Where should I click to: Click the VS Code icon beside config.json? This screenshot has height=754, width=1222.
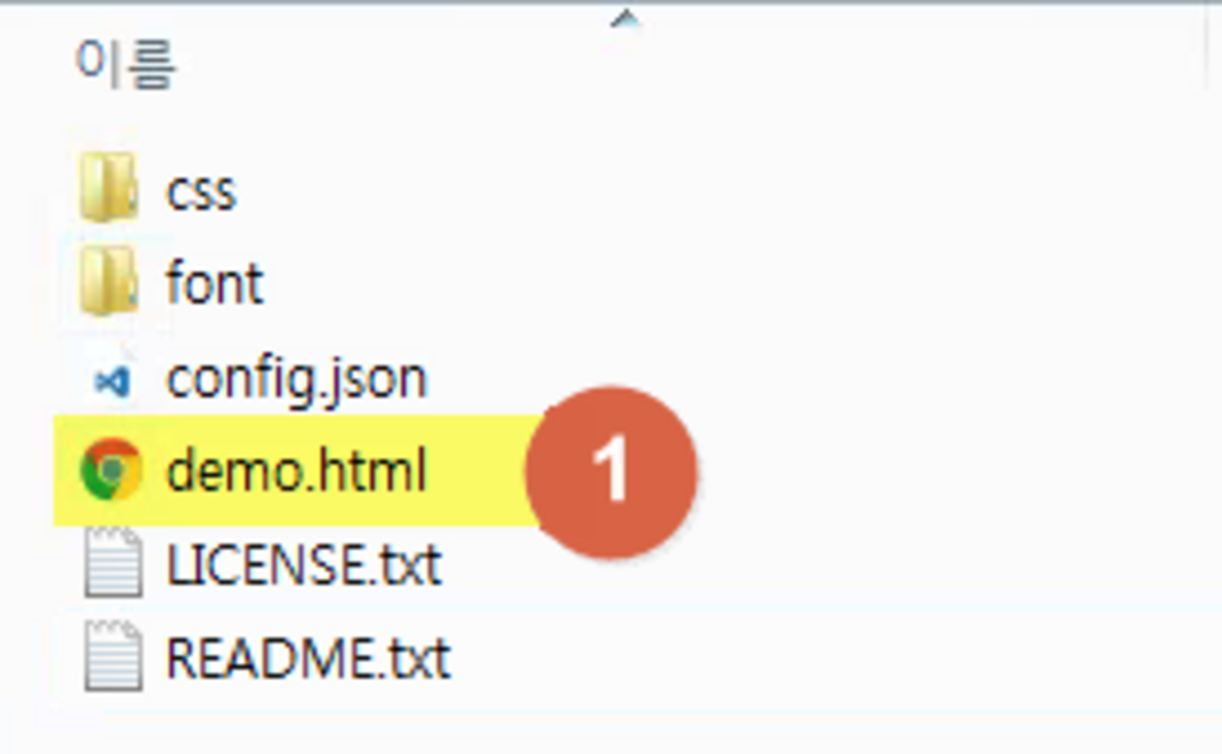pos(111,380)
